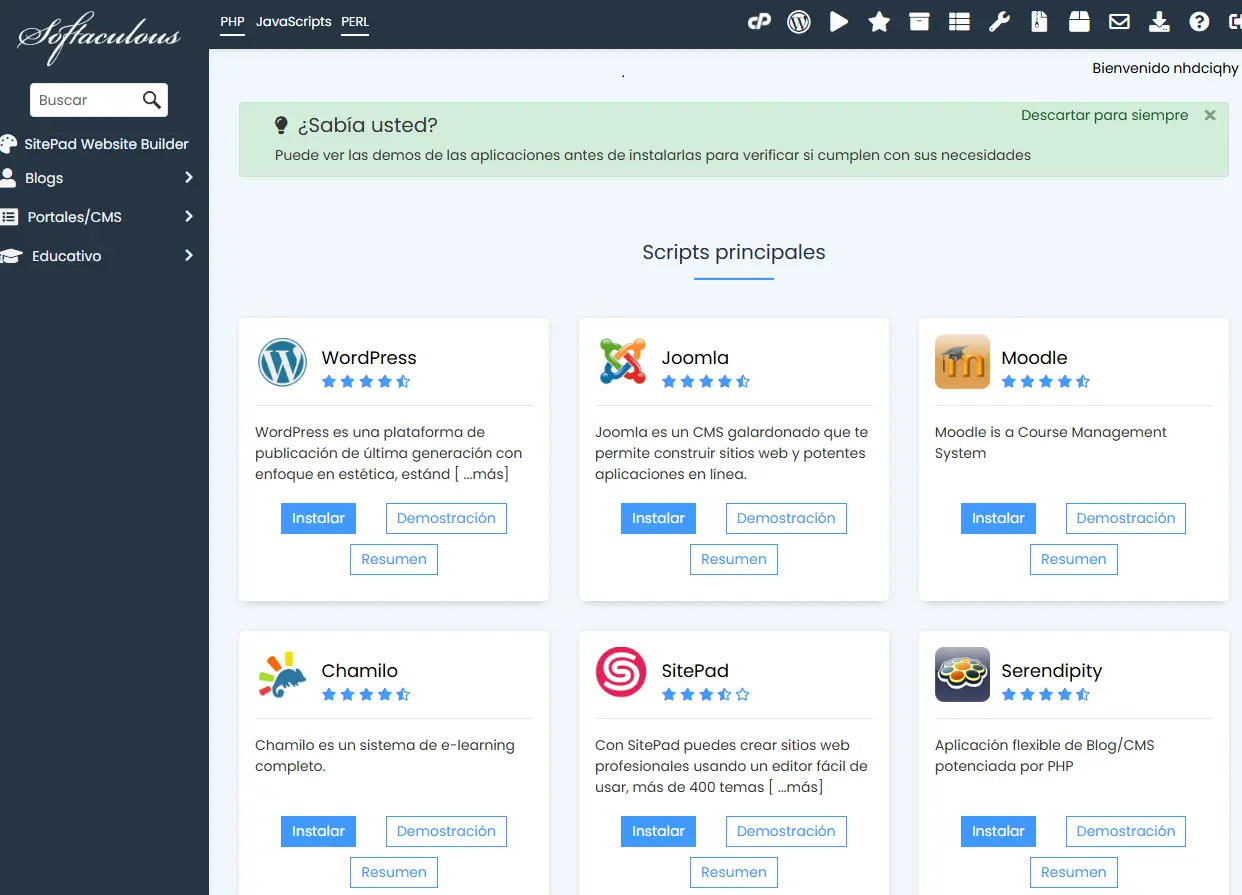Click Instalar for SitePad

pyautogui.click(x=658, y=831)
